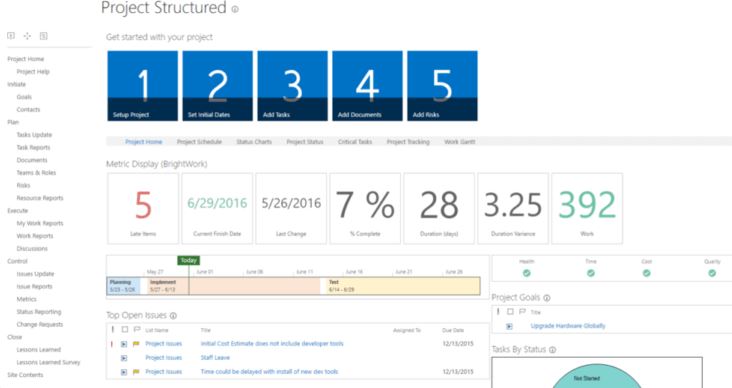Open My Work Reports in the sidebar
This screenshot has height=388, width=732.
40,223
